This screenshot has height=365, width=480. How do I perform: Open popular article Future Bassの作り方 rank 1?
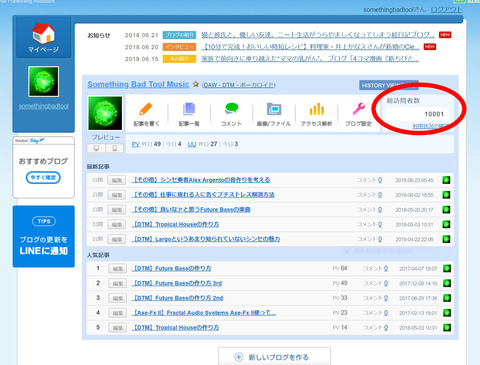(171, 268)
